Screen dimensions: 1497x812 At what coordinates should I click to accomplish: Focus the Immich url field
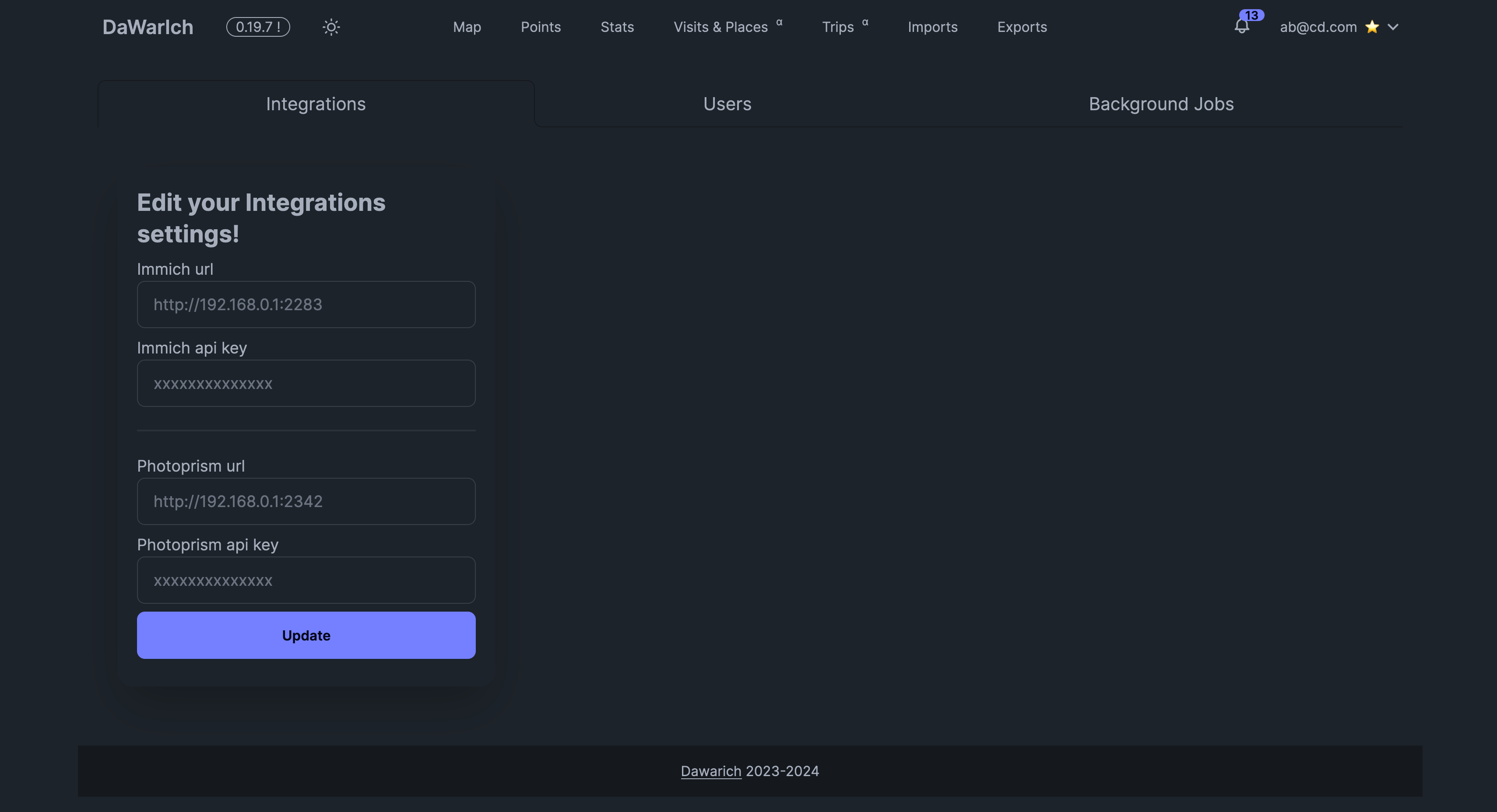306,304
